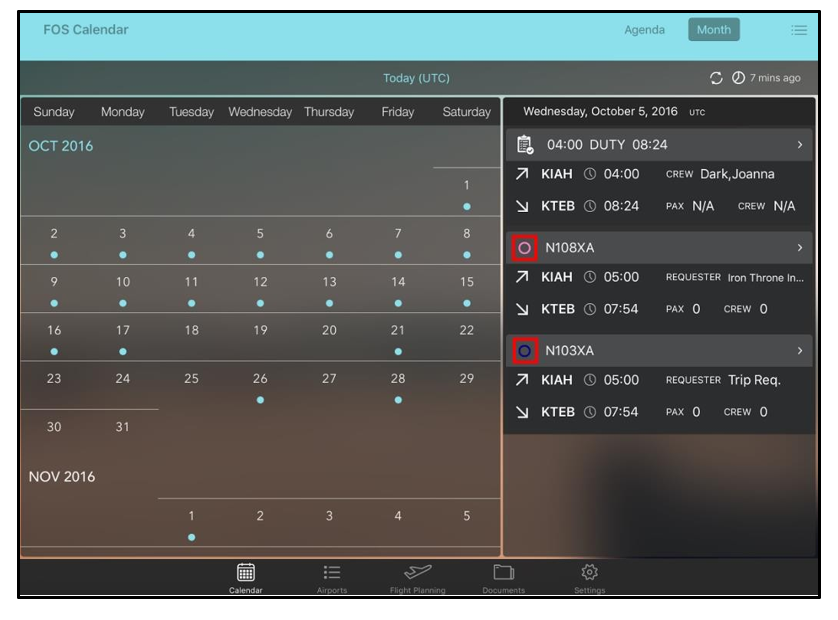Click the duty clipboard icon
Viewport: 838px width, 620px height.
[x=525, y=145]
